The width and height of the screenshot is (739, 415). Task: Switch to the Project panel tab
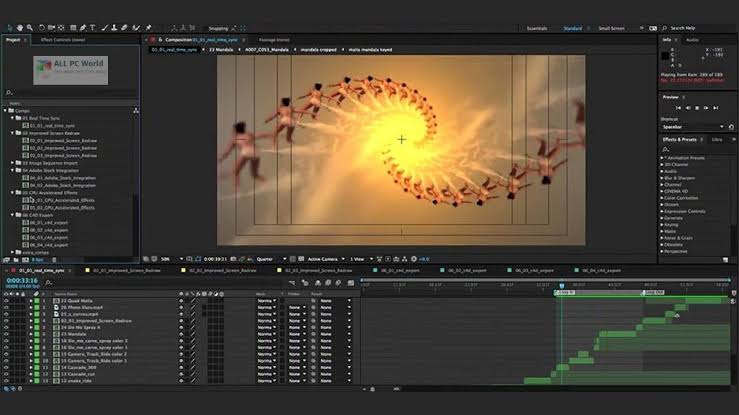click(x=13, y=40)
